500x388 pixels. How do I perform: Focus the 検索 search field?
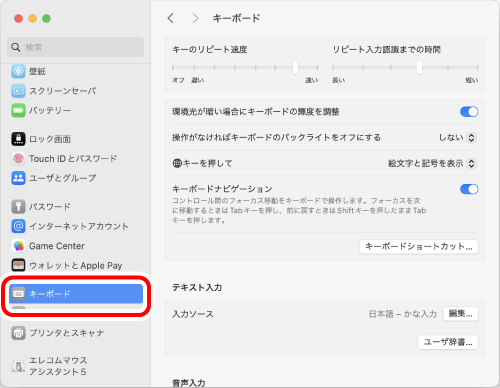[x=76, y=47]
